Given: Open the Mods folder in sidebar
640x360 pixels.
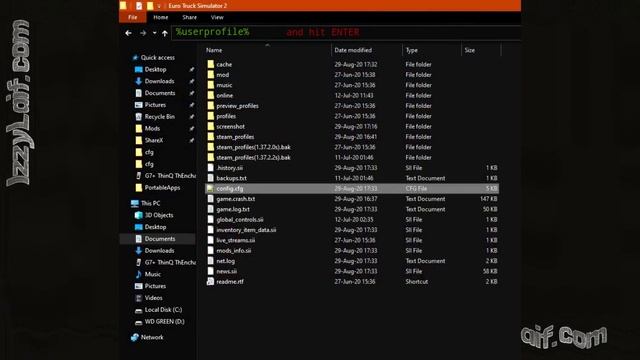Looking at the screenshot, I should (152, 129).
